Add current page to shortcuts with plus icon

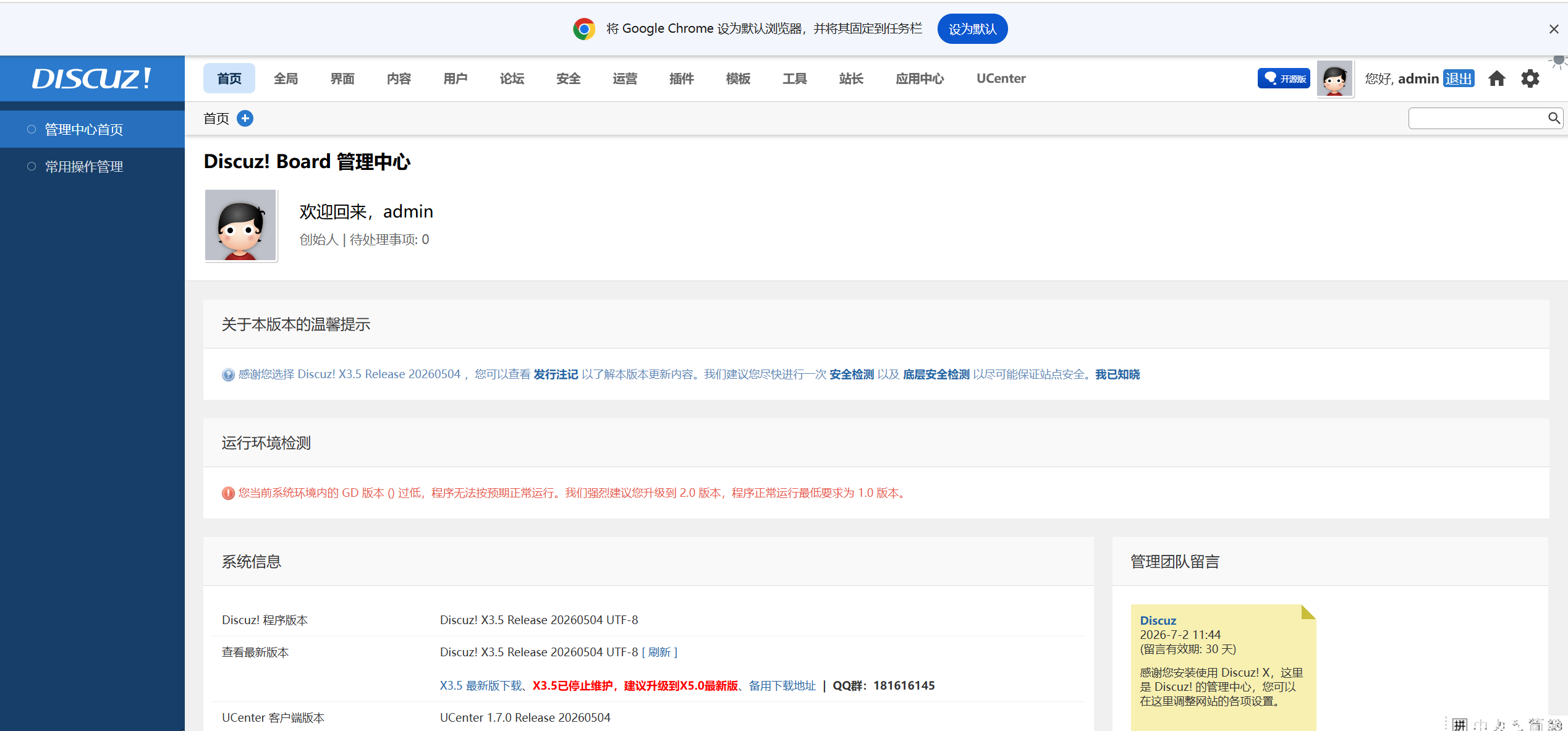pos(245,118)
